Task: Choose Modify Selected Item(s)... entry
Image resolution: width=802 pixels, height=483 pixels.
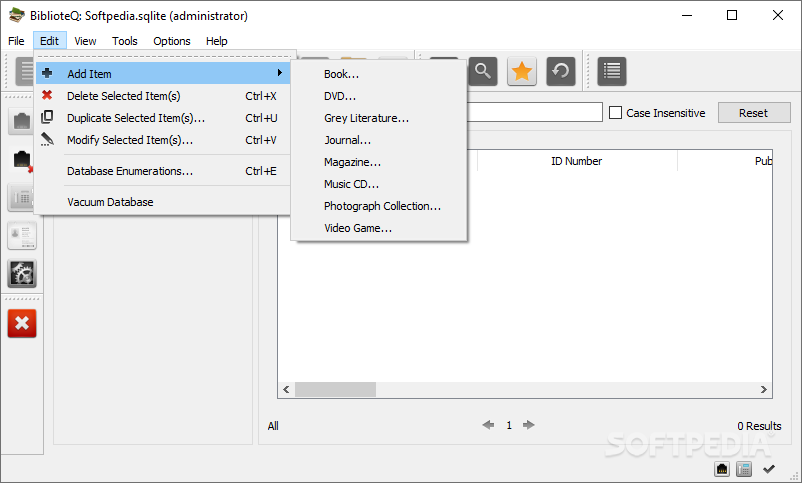Action: coord(163,140)
